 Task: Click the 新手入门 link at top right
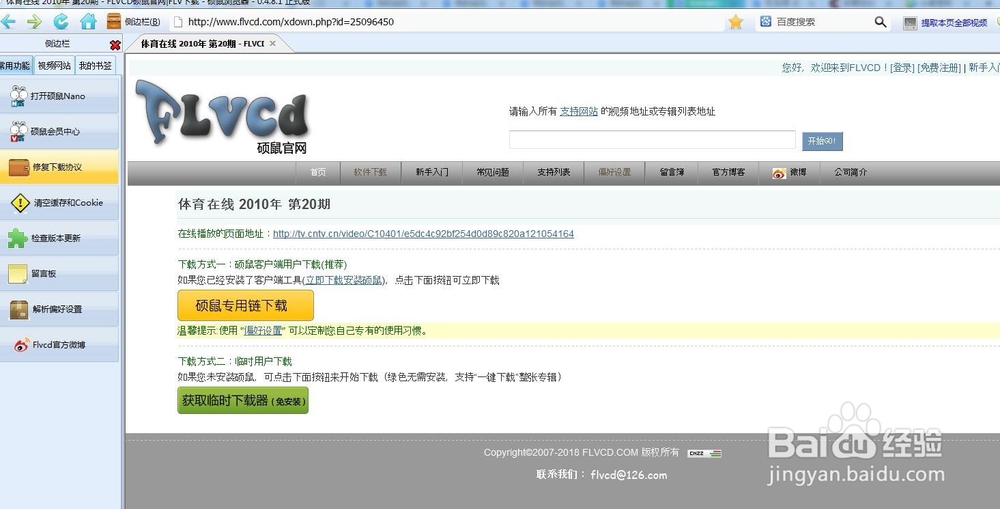tap(984, 68)
